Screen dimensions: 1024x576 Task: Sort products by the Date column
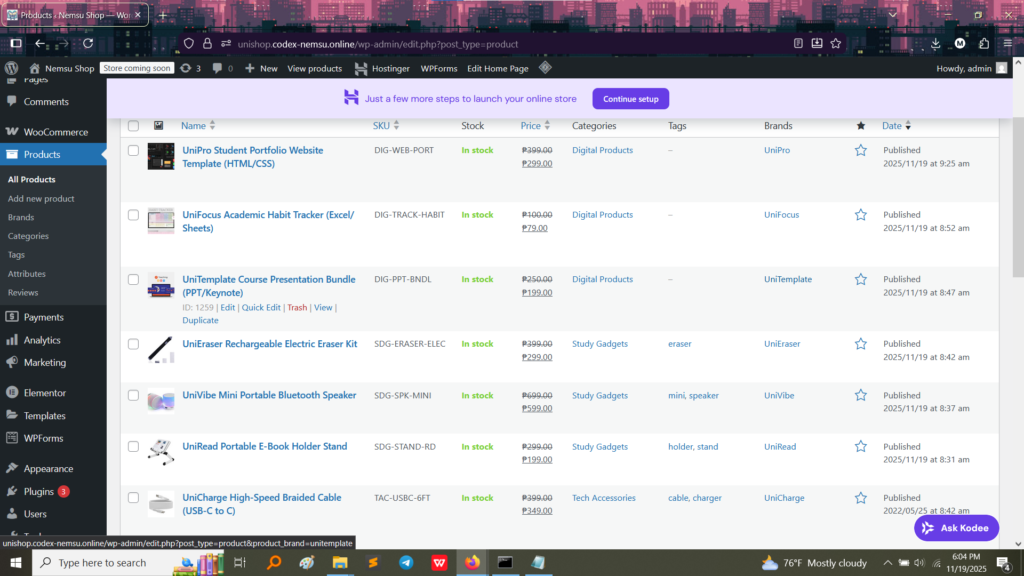click(892, 126)
